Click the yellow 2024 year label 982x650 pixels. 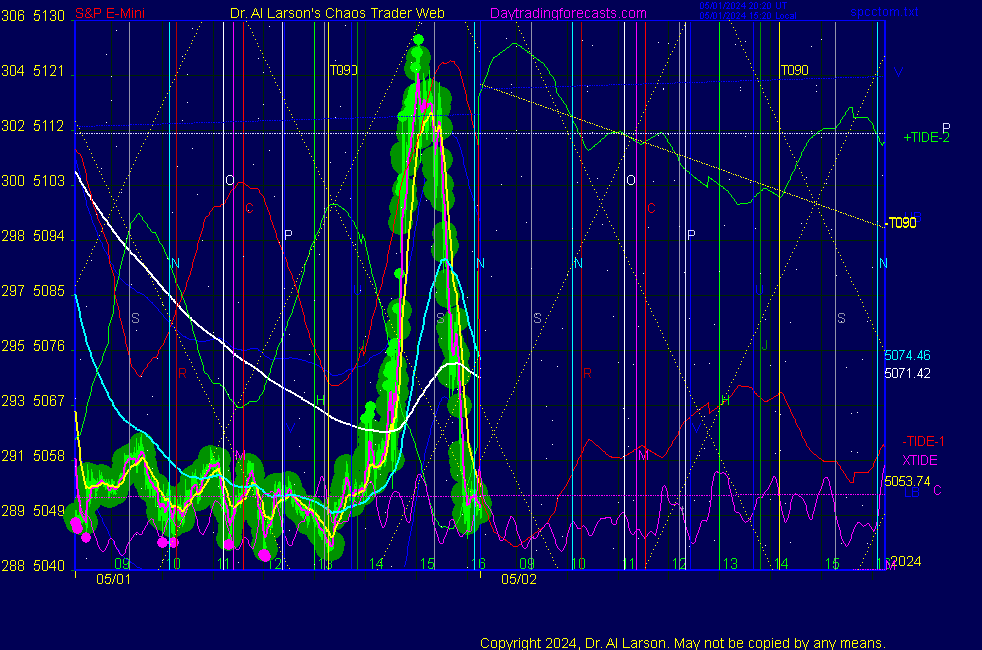click(905, 562)
